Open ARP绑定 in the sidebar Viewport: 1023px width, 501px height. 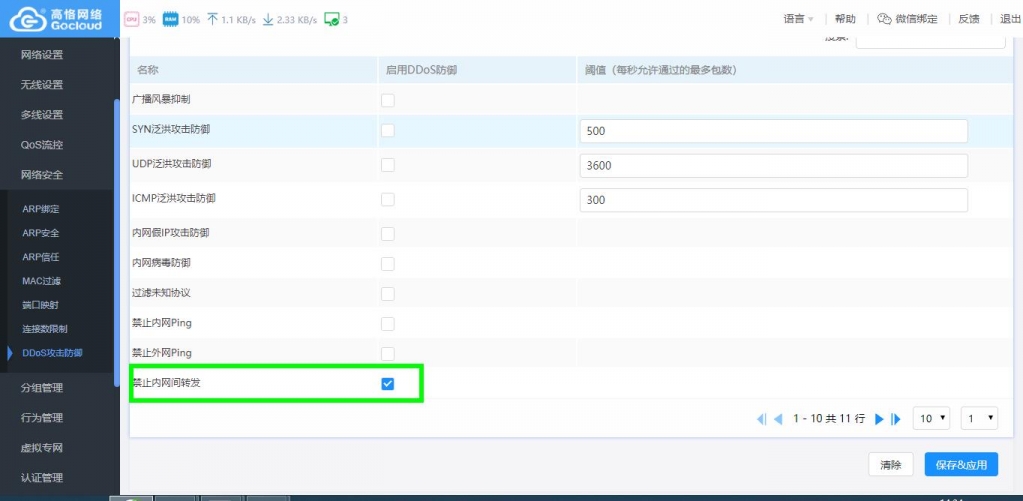pos(41,209)
